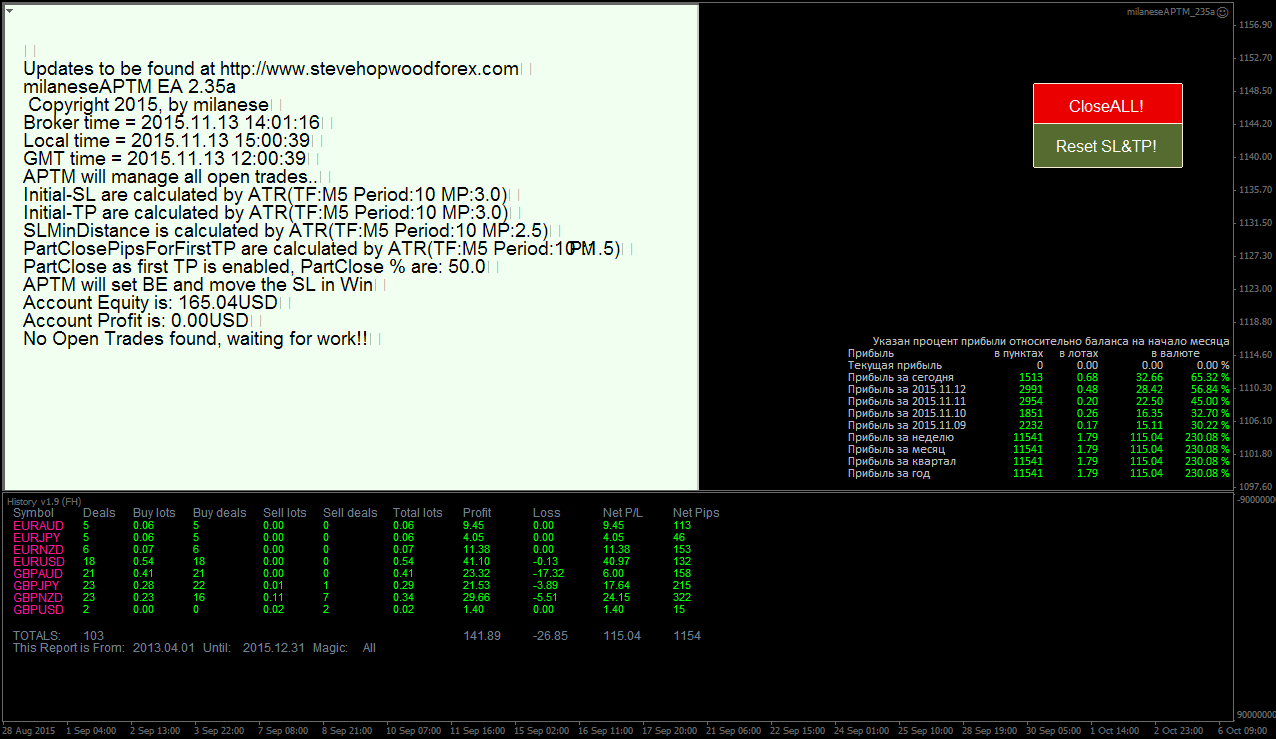Click the 'Прибыль за год' row label
1276x739 pixels.
pyautogui.click(x=889, y=474)
